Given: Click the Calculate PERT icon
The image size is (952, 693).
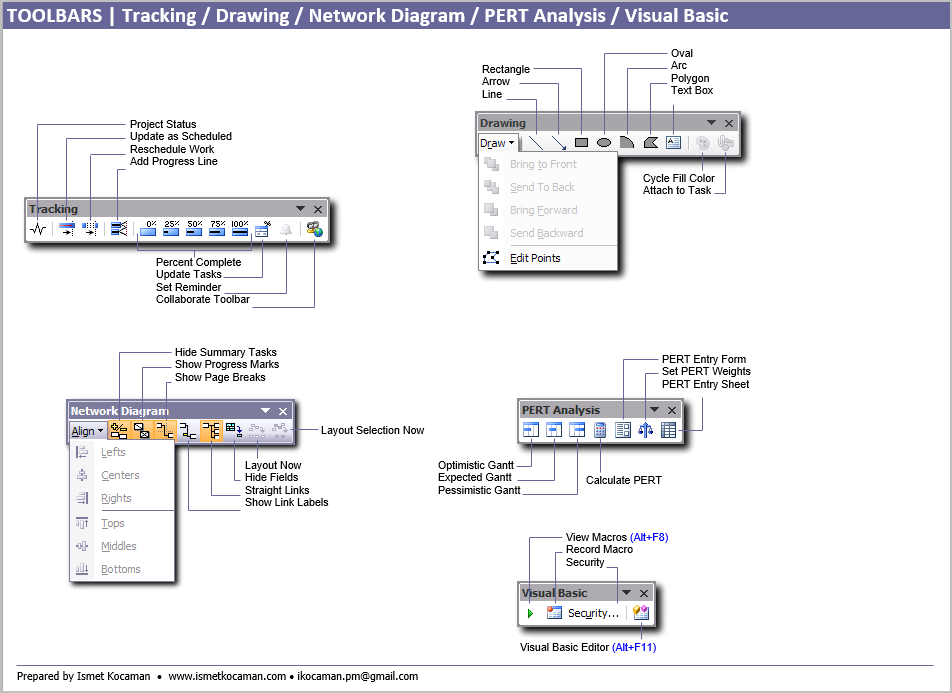Looking at the screenshot, I should [600, 430].
